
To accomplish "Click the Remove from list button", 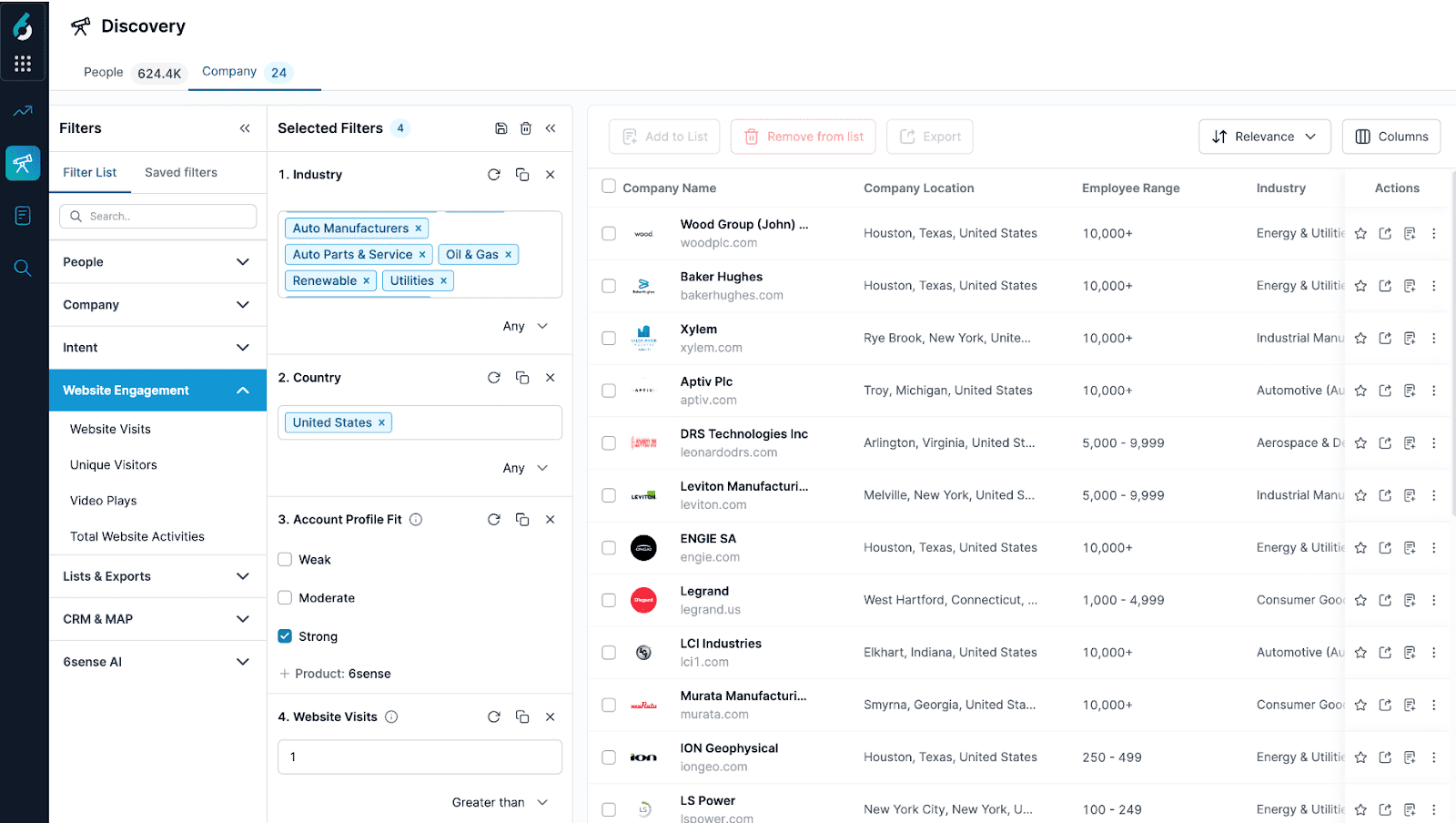I will [x=804, y=137].
